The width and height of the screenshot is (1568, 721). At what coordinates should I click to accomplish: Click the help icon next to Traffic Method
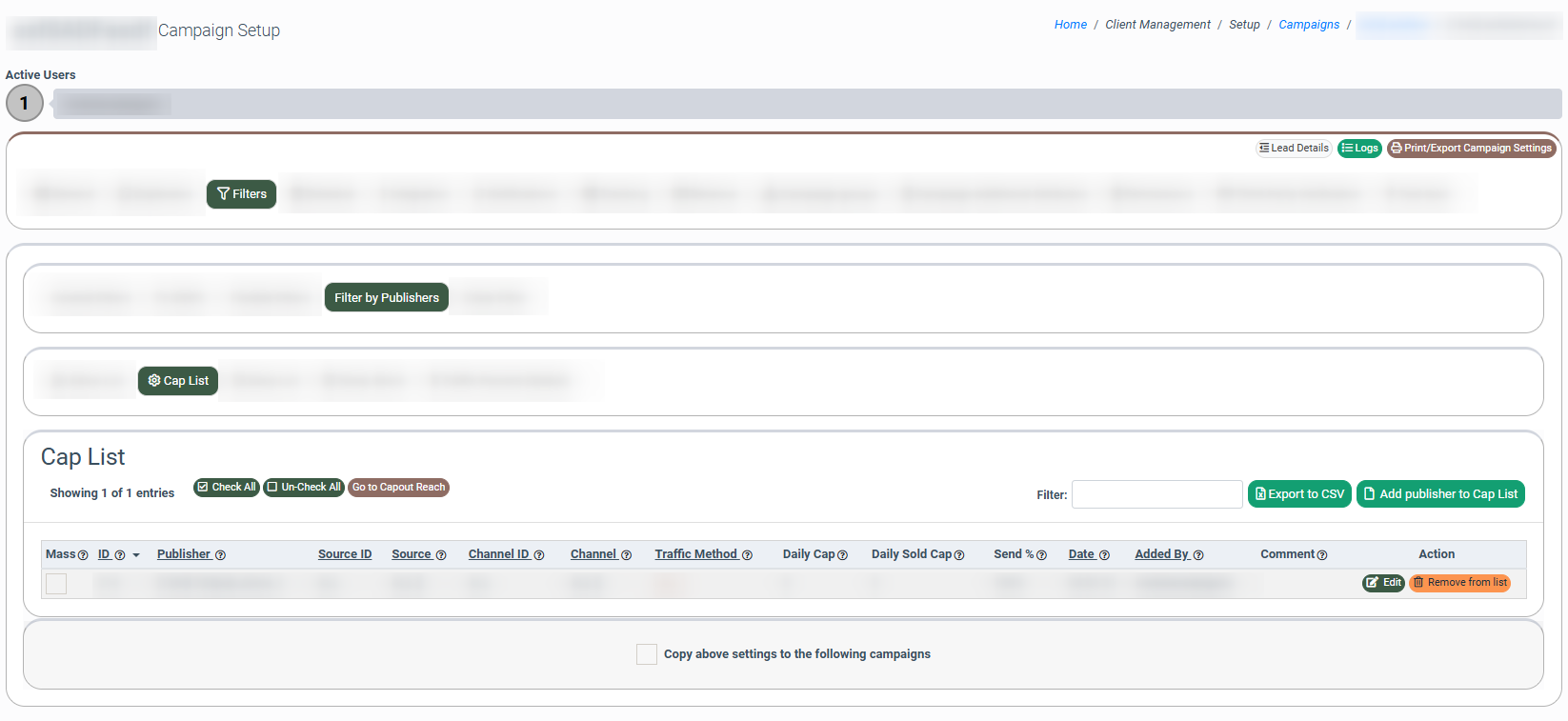click(x=747, y=555)
